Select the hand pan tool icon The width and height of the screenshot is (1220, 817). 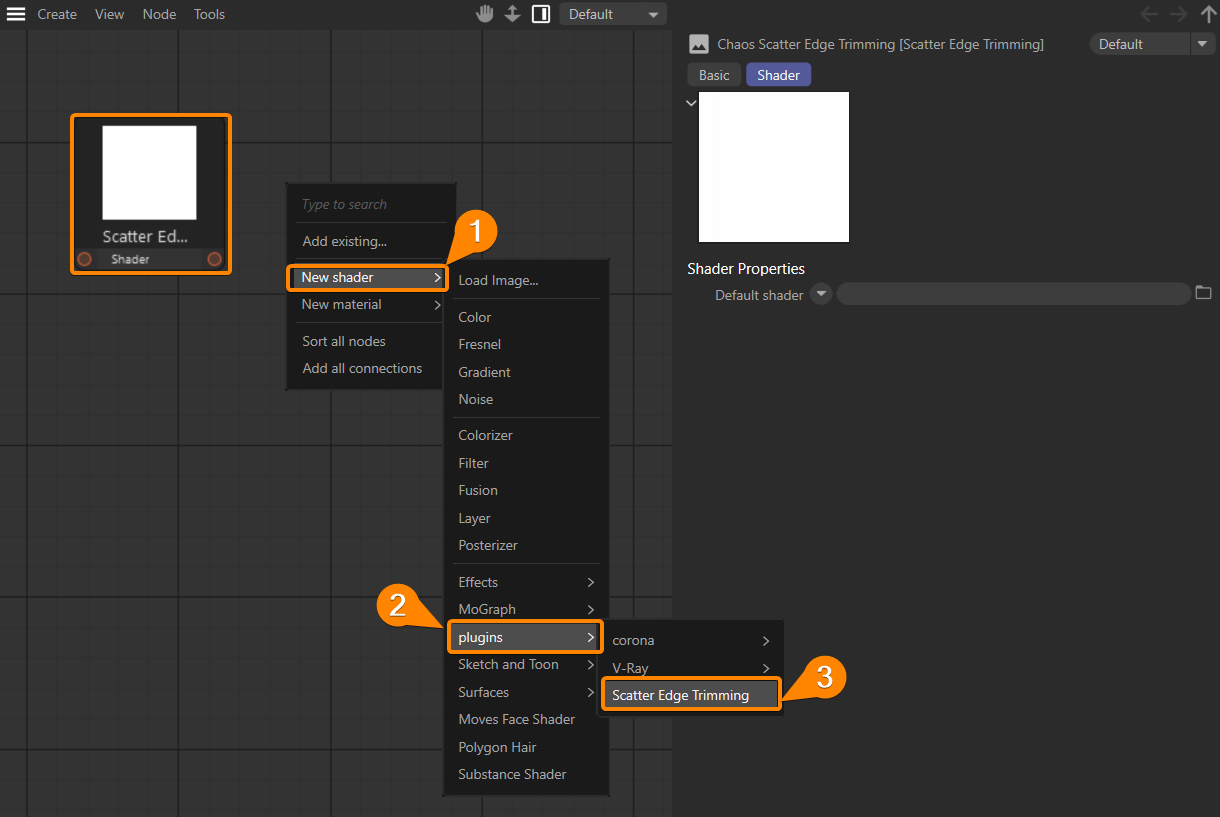coord(485,14)
